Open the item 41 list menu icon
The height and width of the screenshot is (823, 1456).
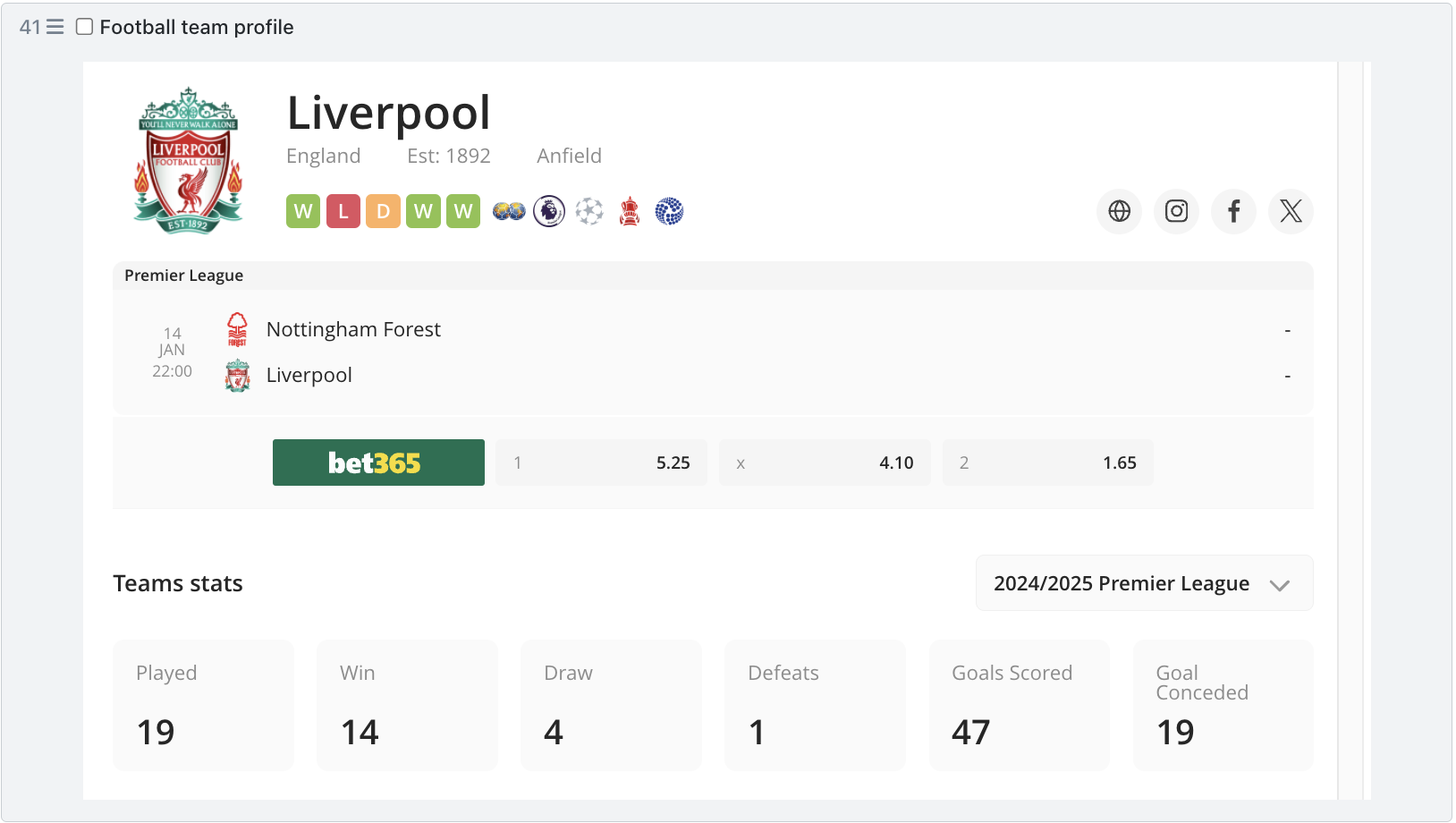tap(55, 27)
